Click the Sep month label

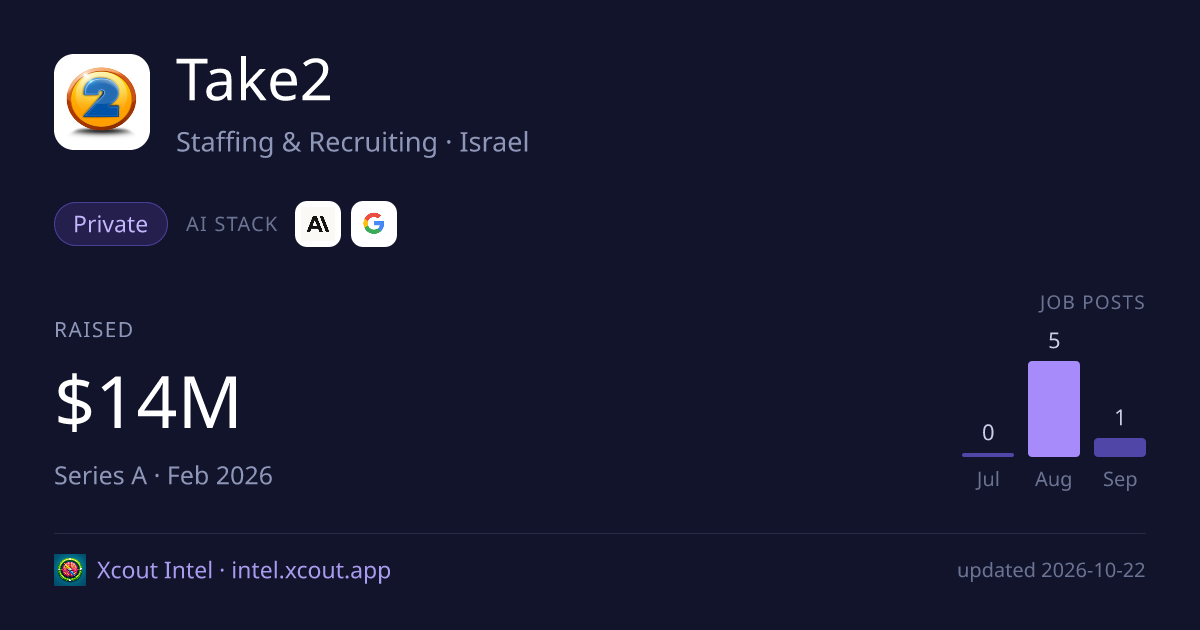click(1120, 479)
